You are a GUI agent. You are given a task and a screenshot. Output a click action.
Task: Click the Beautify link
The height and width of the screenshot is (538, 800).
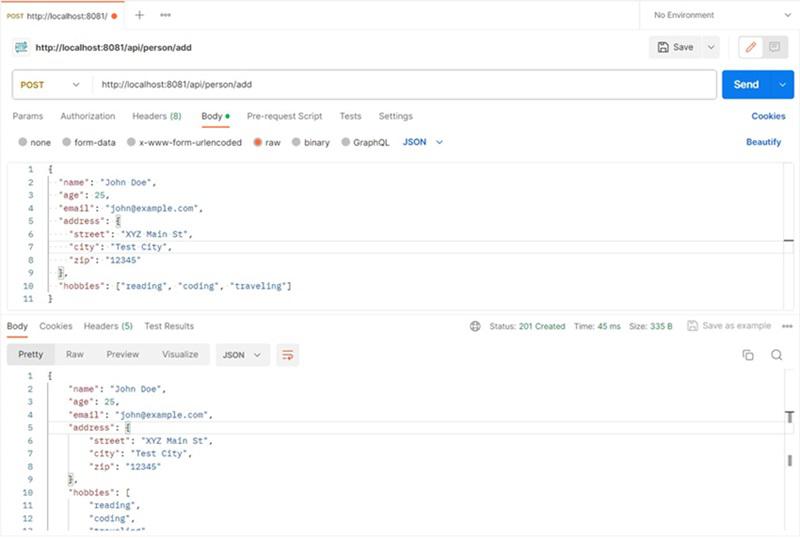tap(763, 142)
